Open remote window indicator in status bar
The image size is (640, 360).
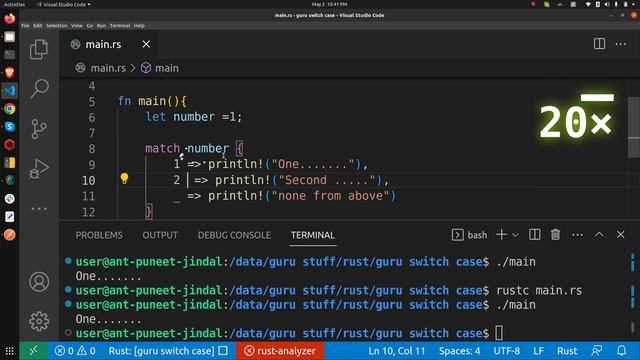(33, 351)
